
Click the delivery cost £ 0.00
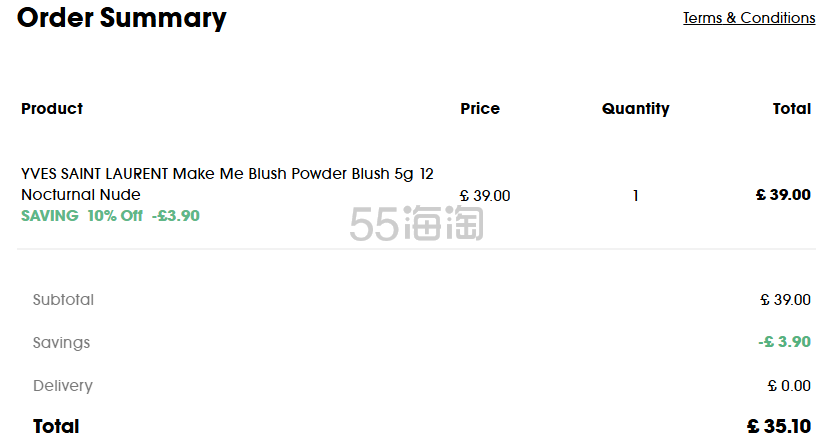point(789,385)
